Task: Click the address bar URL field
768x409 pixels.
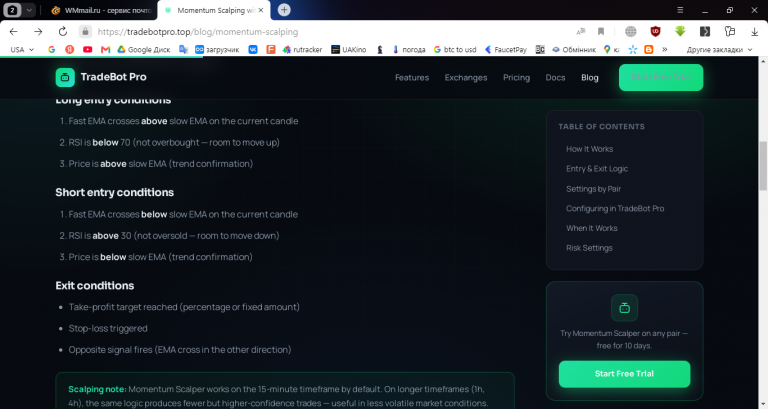Action: click(197, 32)
